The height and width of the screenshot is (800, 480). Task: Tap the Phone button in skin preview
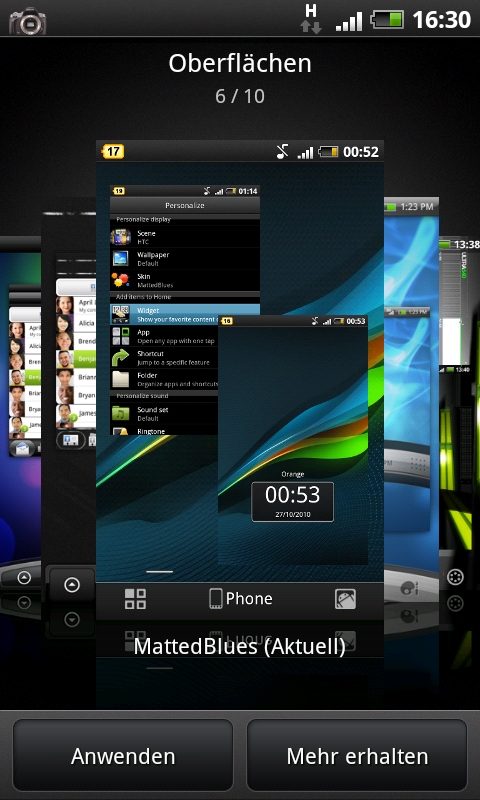241,598
